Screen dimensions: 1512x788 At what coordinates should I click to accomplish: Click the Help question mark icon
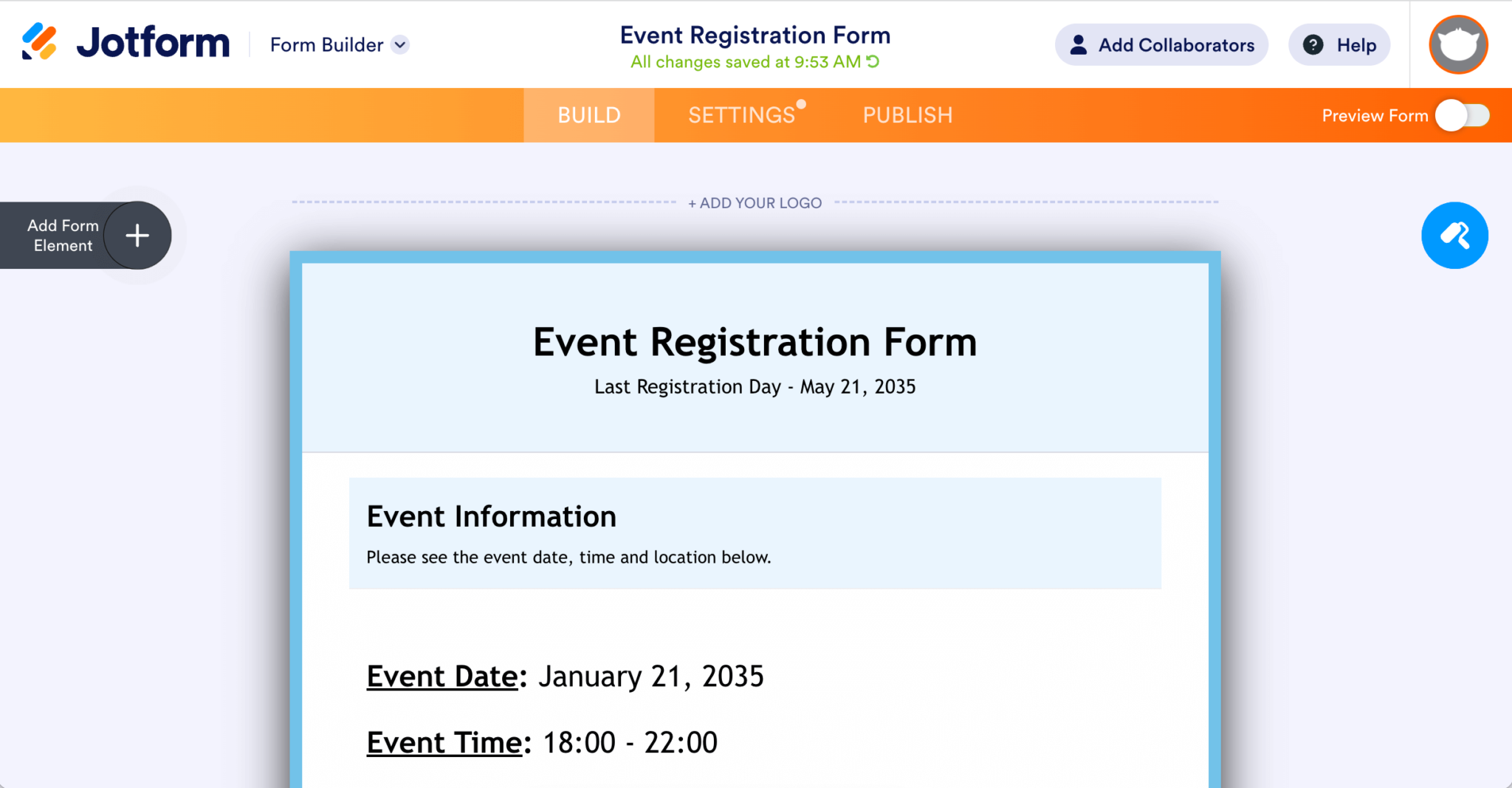point(1313,44)
